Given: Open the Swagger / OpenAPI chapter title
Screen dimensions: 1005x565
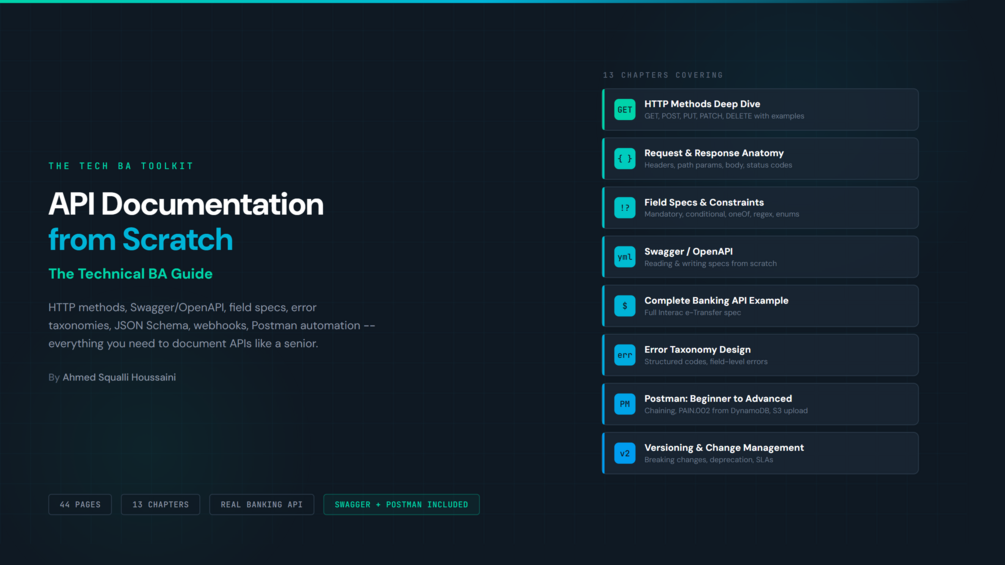Looking at the screenshot, I should pos(688,252).
